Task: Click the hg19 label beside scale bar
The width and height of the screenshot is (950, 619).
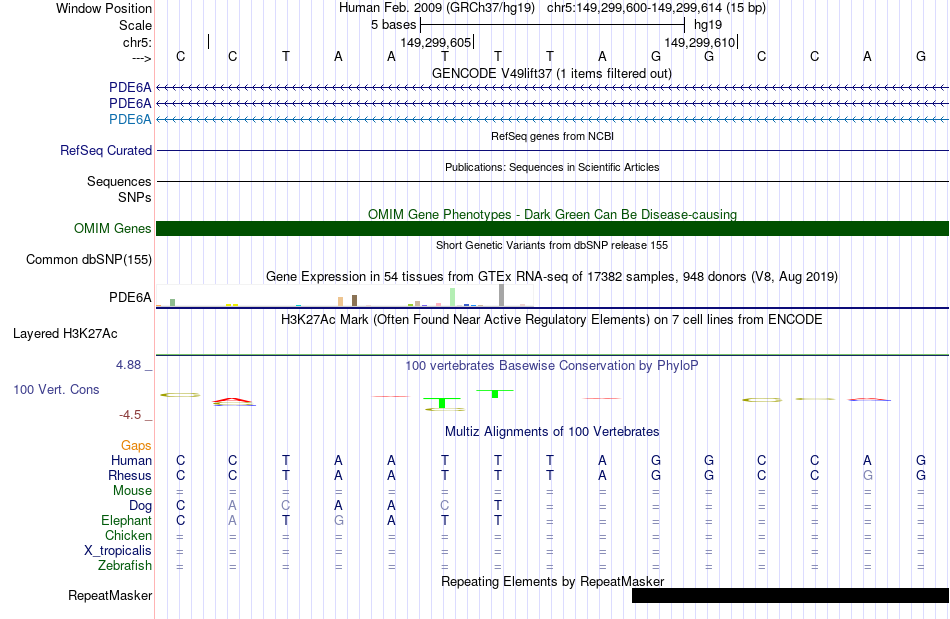Action: (x=708, y=25)
